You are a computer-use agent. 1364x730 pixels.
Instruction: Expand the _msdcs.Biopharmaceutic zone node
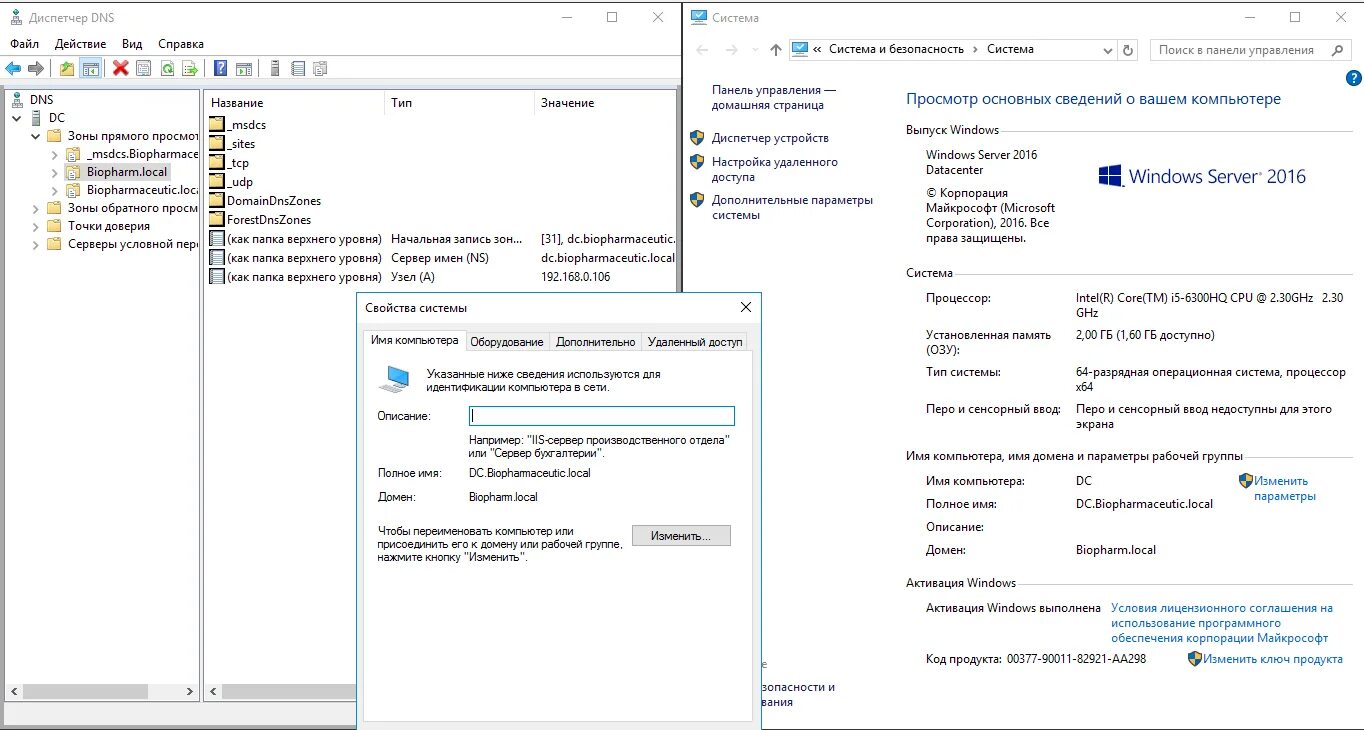coord(54,154)
